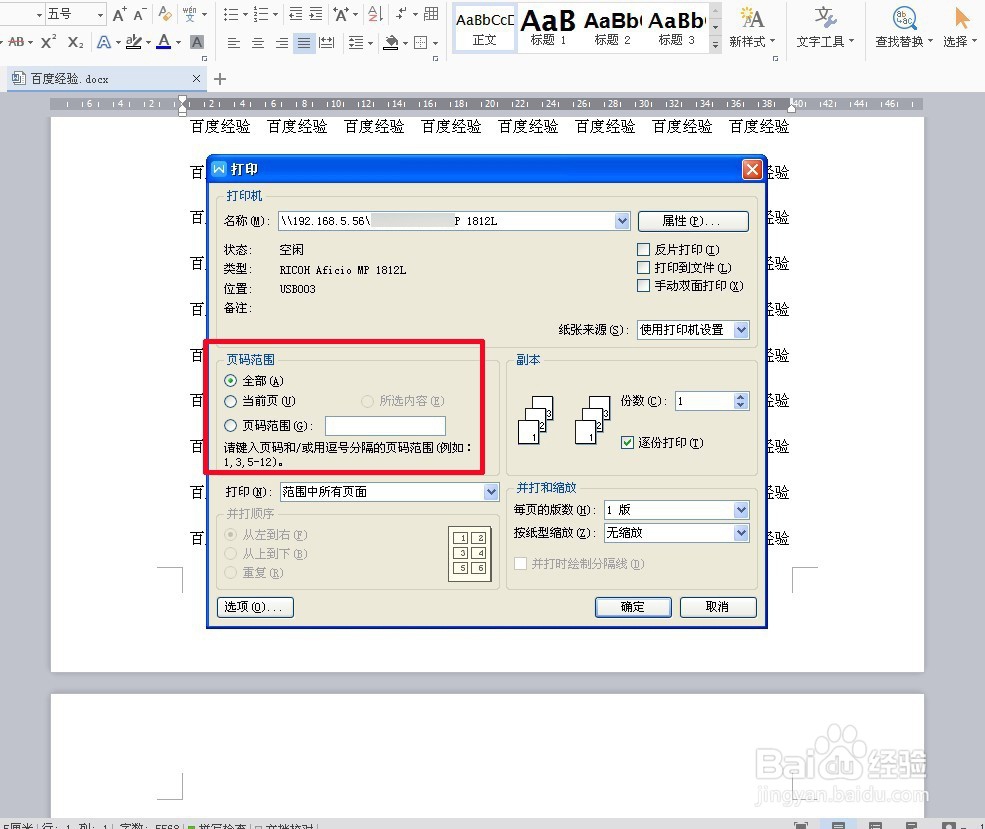
Task: Click the borders icon
Action: click(421, 43)
